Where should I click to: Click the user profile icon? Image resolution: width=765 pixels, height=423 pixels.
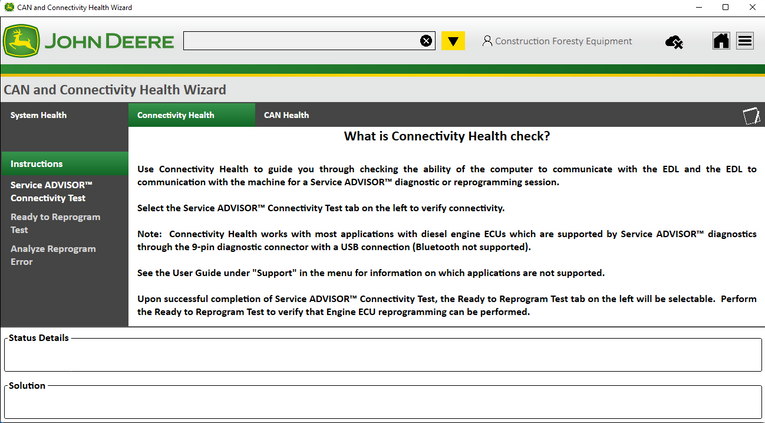click(x=487, y=41)
